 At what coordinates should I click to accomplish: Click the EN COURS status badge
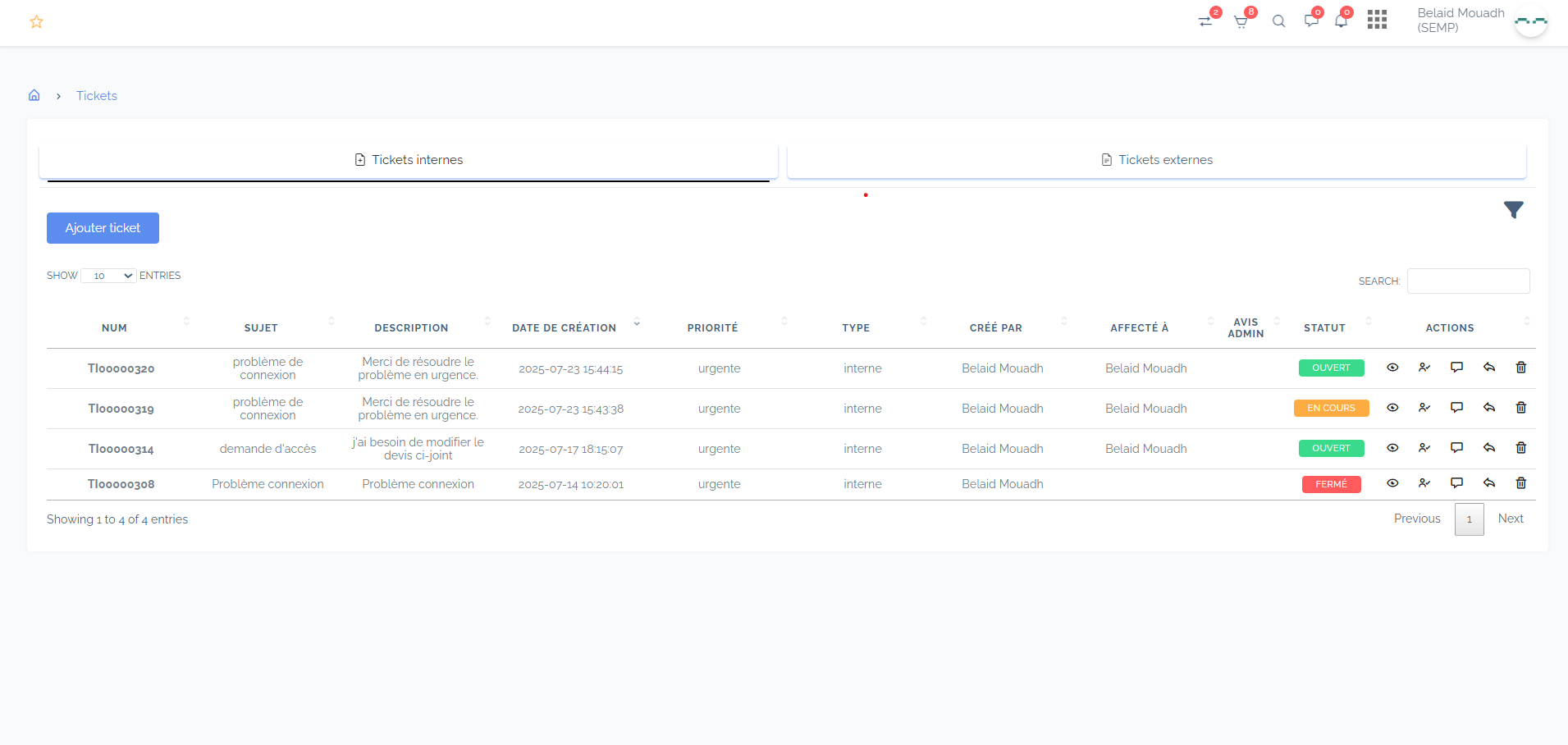1331,409
